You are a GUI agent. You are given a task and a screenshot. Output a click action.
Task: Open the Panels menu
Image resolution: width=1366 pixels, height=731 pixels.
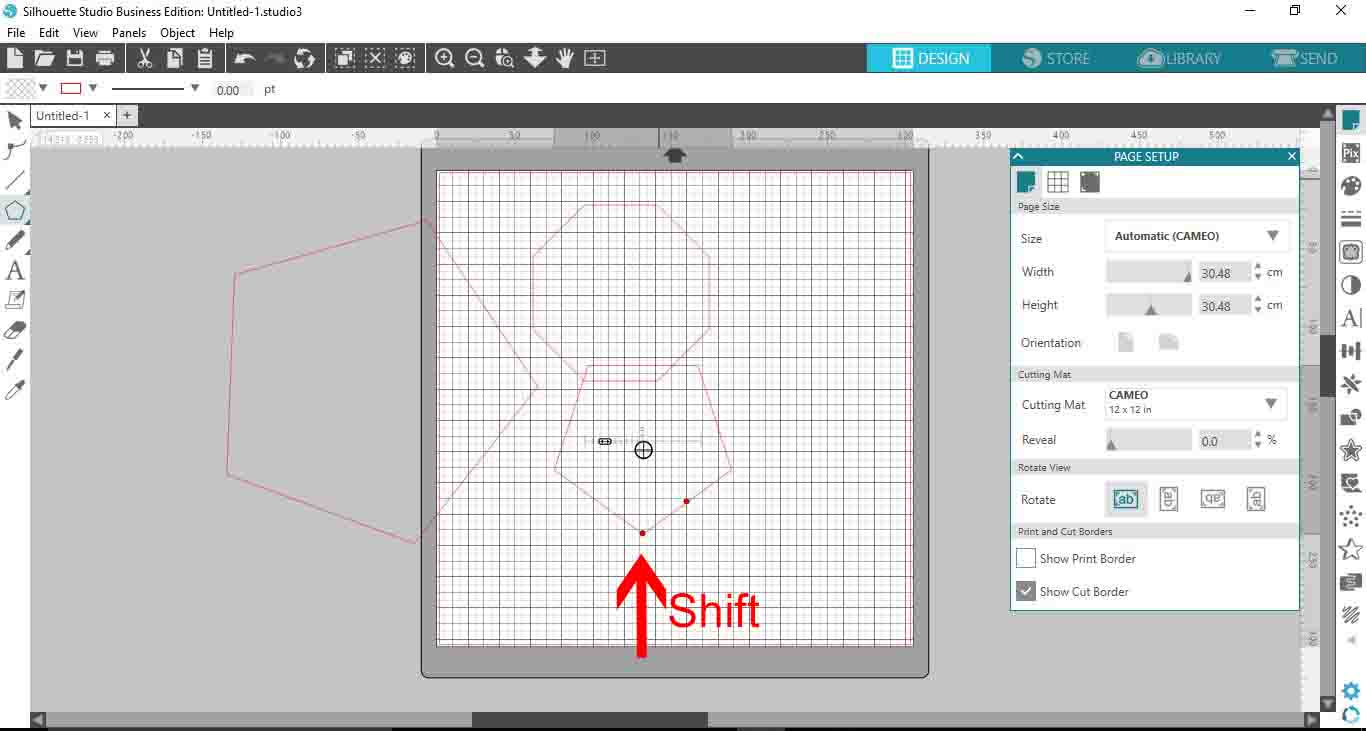coord(129,32)
